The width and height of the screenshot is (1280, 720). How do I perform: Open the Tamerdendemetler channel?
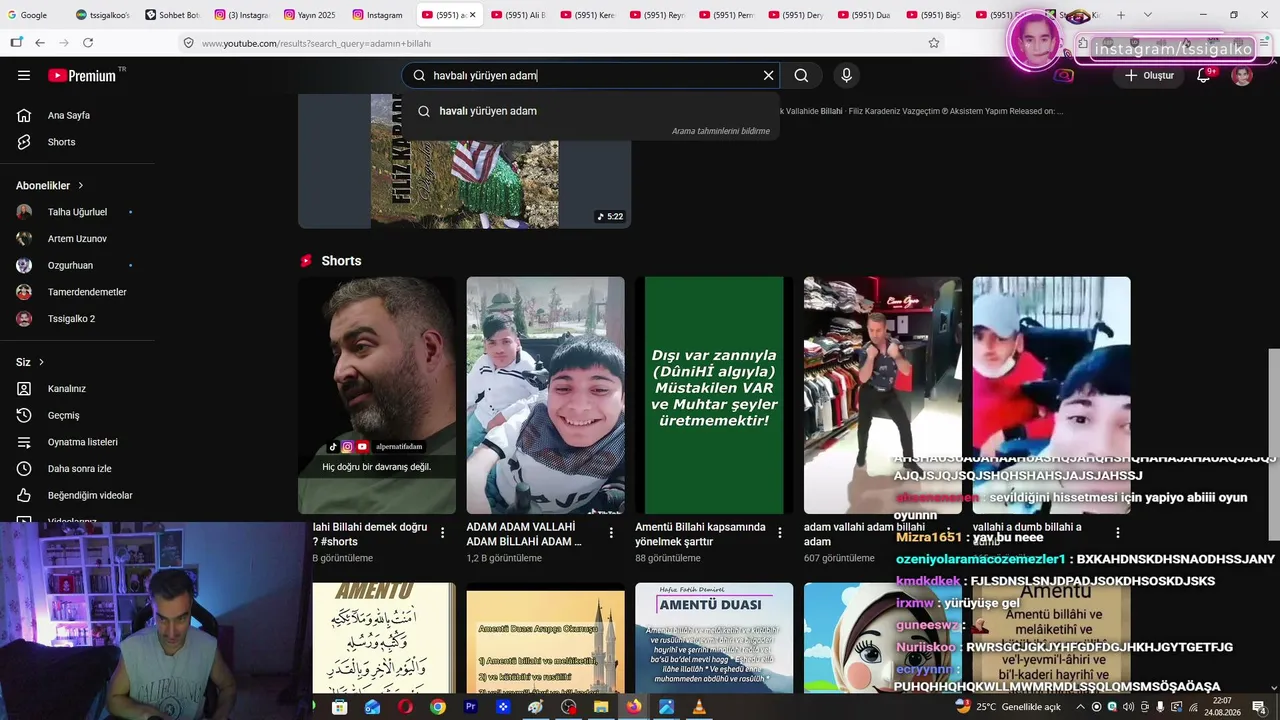[77, 292]
